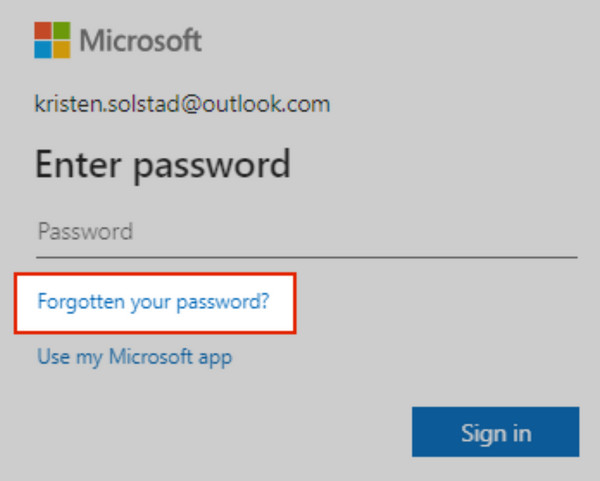Viewport: 600px width, 481px height.
Task: Click the blue square in Microsoft logo
Action: pyautogui.click(x=43, y=50)
